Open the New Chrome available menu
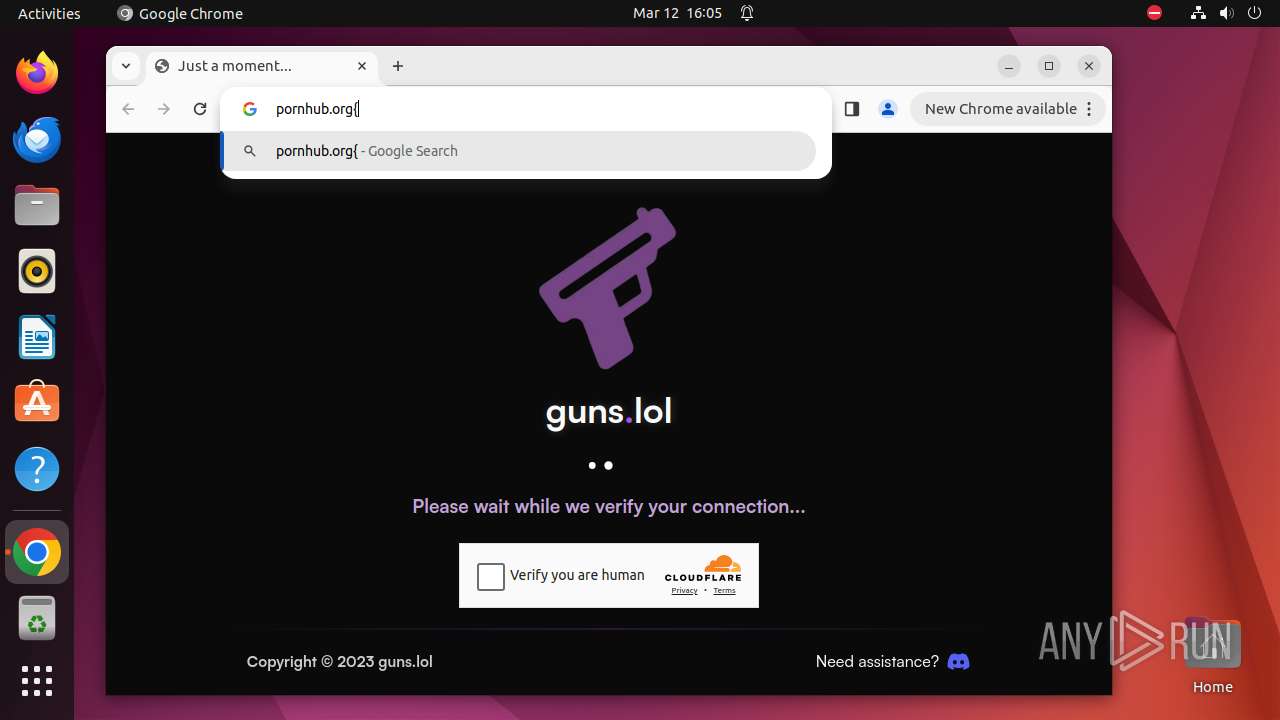 (1008, 109)
